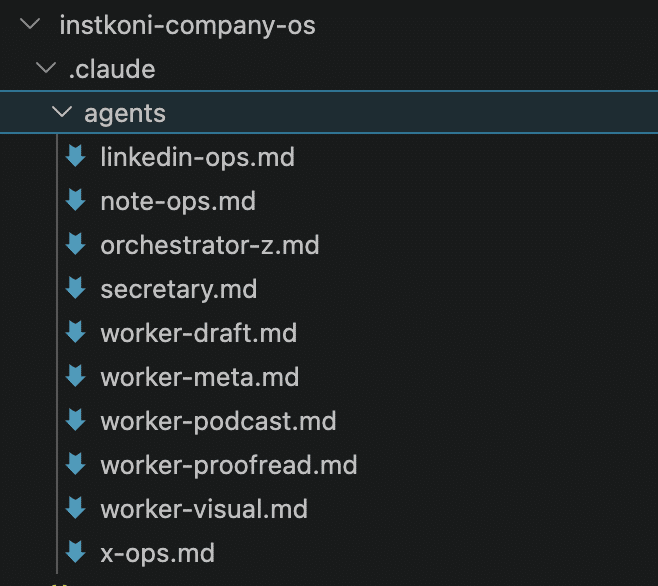Click the markdown icon beside worker-visual.md

click(75, 509)
